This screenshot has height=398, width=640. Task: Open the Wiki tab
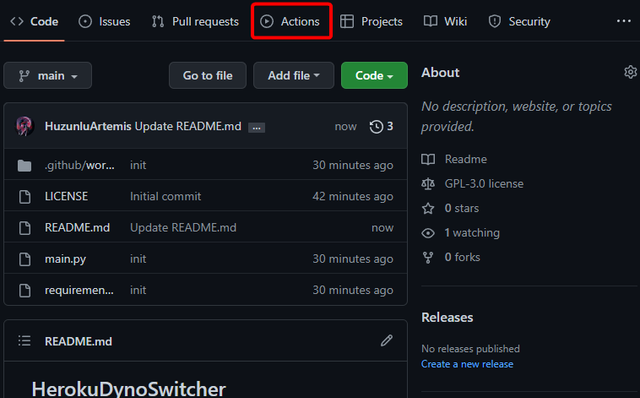(x=445, y=21)
